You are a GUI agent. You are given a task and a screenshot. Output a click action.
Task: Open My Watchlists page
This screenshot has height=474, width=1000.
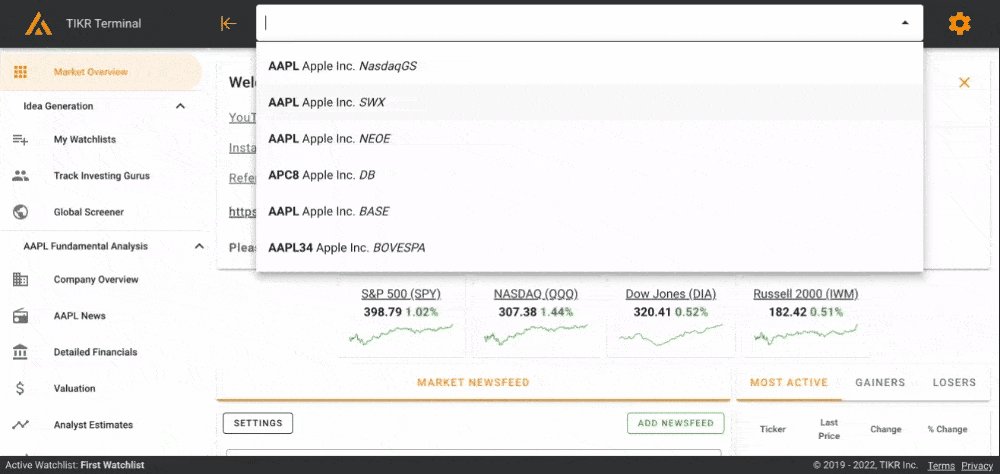click(x=85, y=139)
